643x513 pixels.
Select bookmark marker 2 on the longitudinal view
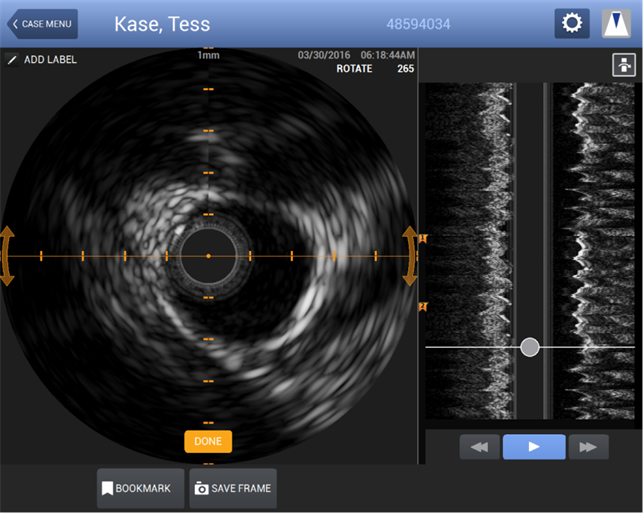coord(423,306)
